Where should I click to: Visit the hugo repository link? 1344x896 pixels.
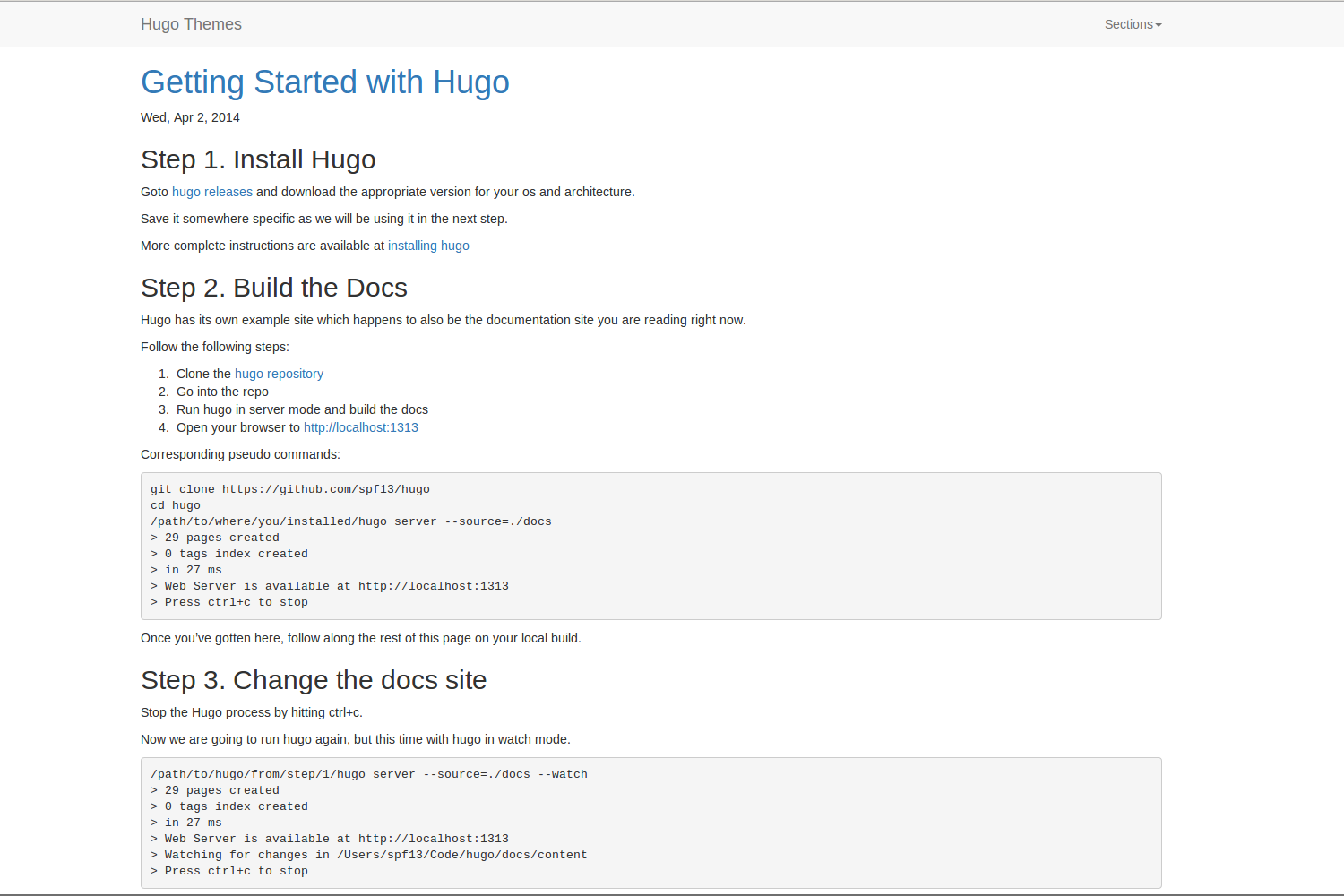tap(279, 374)
